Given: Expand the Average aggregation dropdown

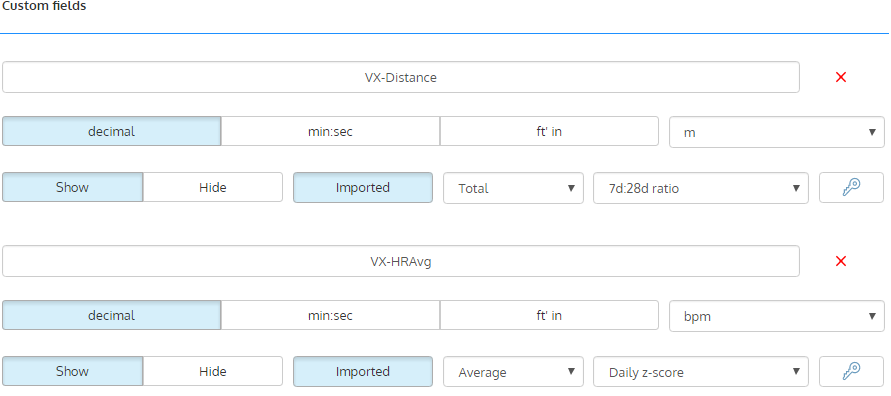Looking at the screenshot, I should coord(513,372).
